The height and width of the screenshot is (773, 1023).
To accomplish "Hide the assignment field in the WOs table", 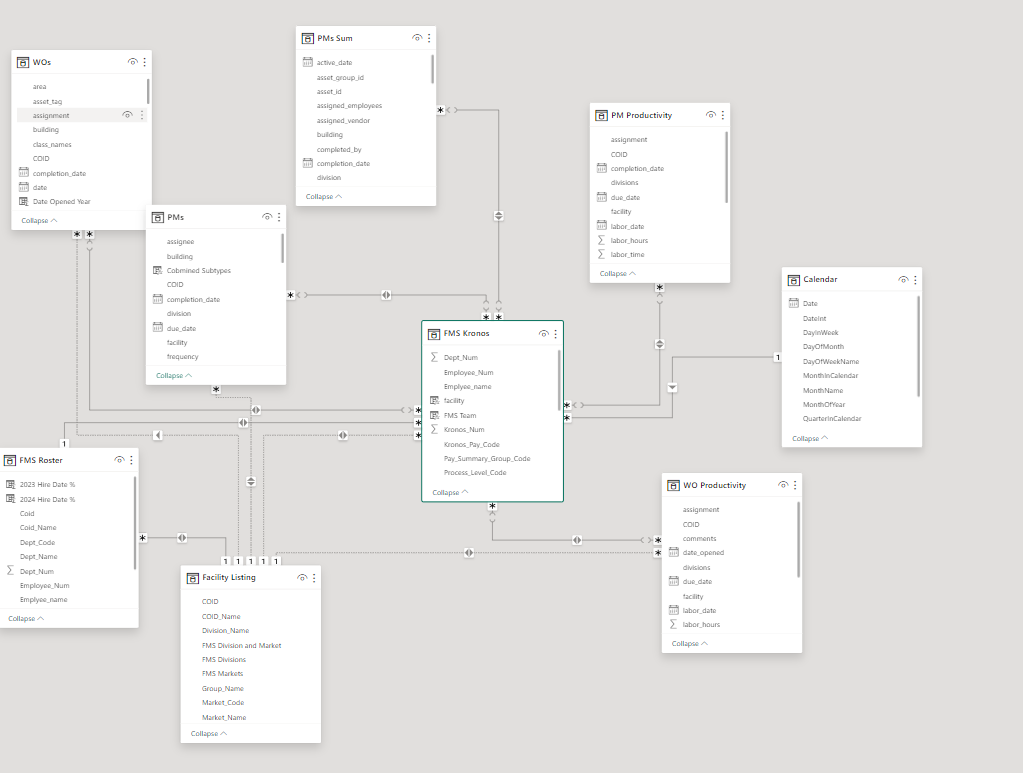I will (x=127, y=115).
